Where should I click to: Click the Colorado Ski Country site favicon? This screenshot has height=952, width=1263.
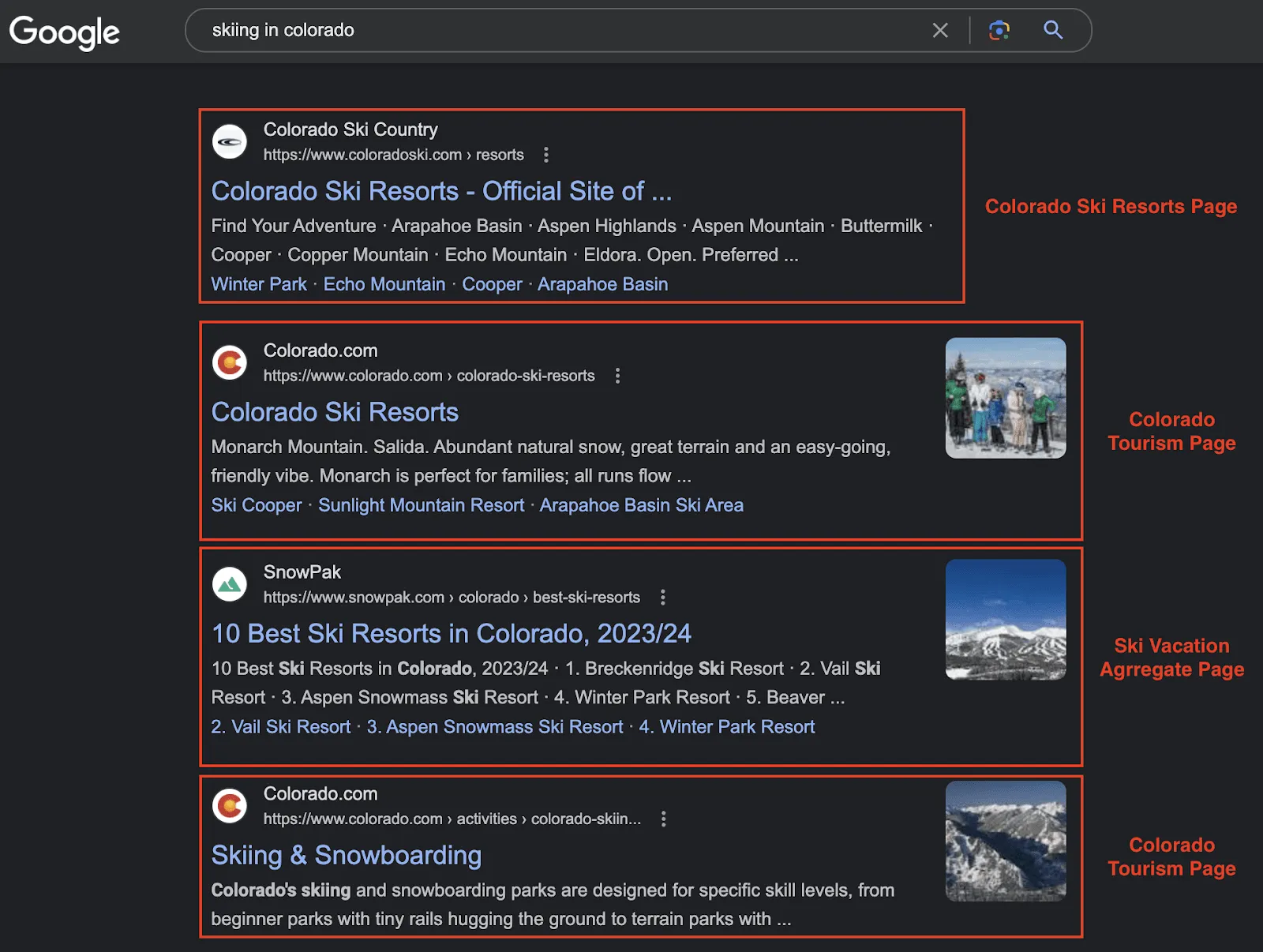[x=230, y=142]
